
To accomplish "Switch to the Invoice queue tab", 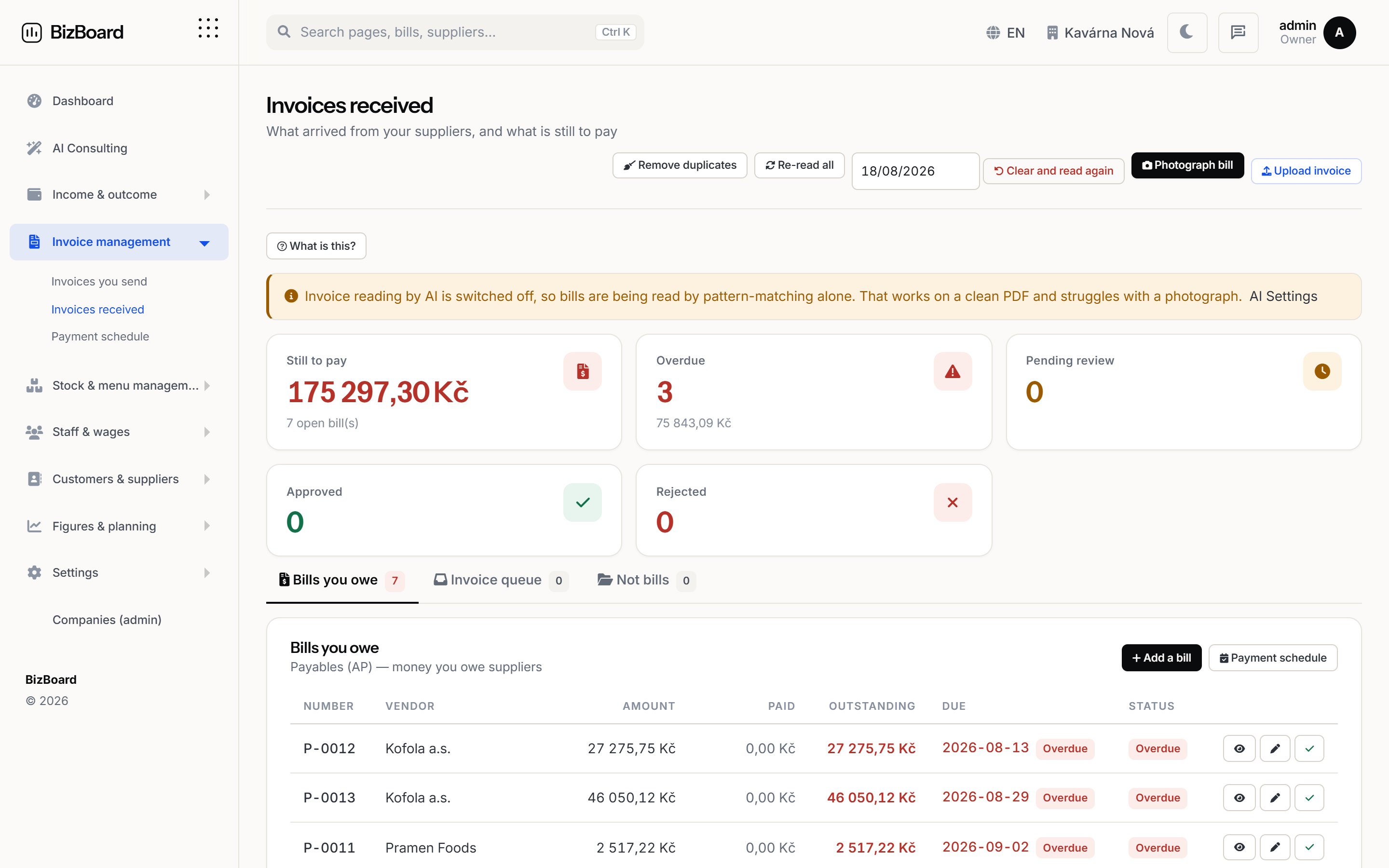I will (x=501, y=581).
